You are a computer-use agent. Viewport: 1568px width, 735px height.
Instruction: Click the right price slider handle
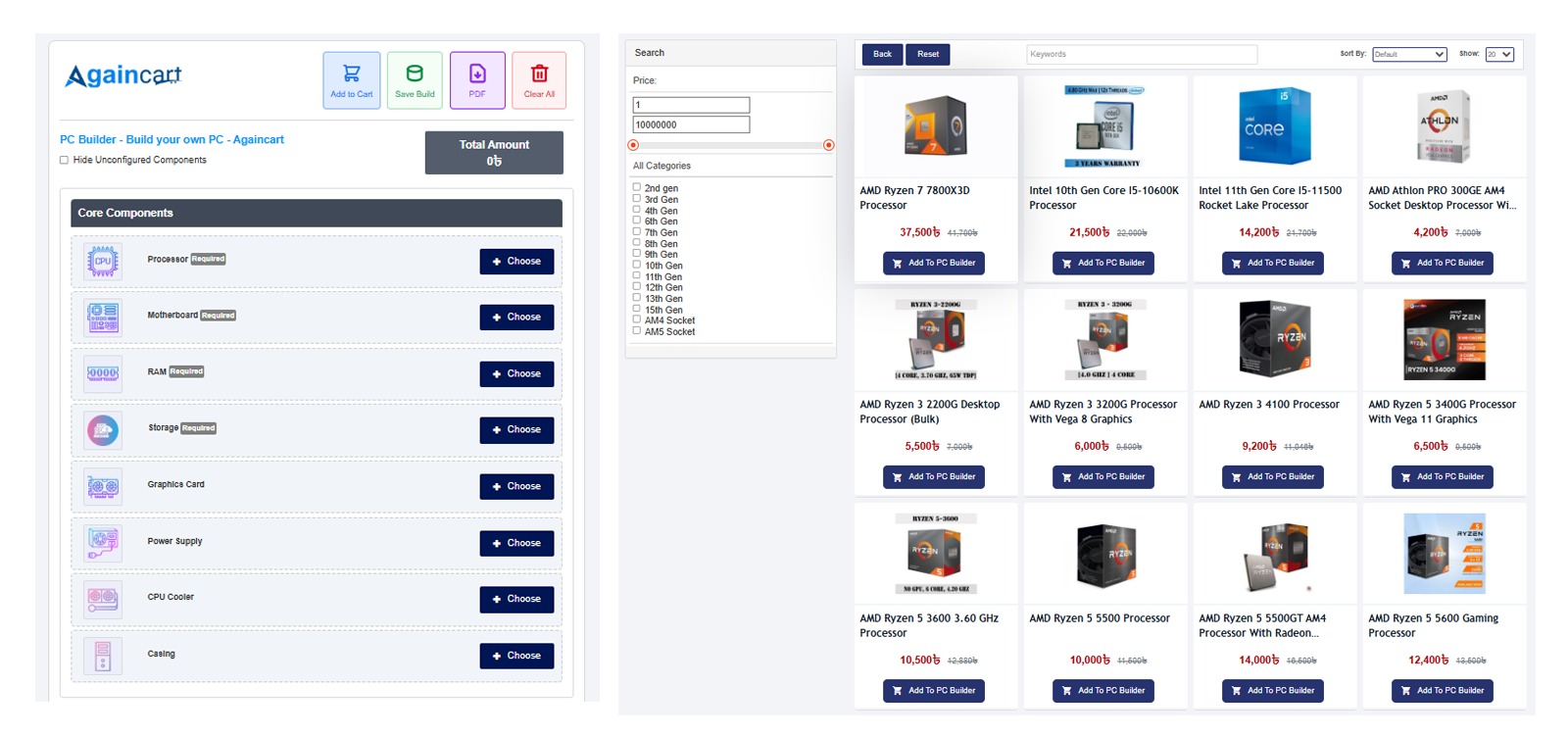click(x=829, y=145)
